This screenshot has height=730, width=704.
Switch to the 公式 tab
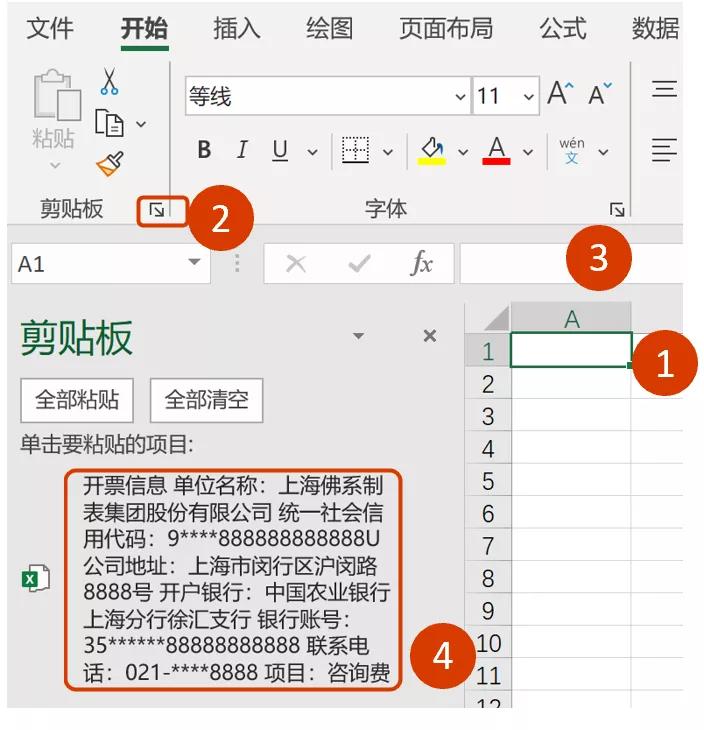coord(562,28)
